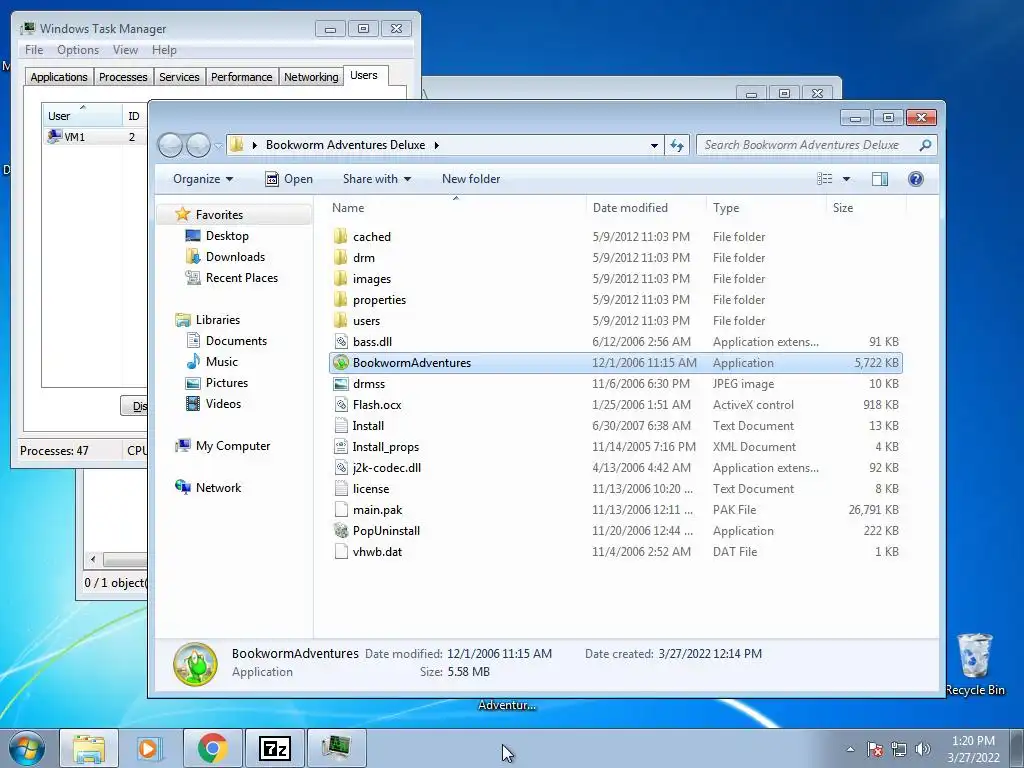Click the taskbar clock showing 1:20 PM
Image resolution: width=1024 pixels, height=768 pixels.
point(973,748)
